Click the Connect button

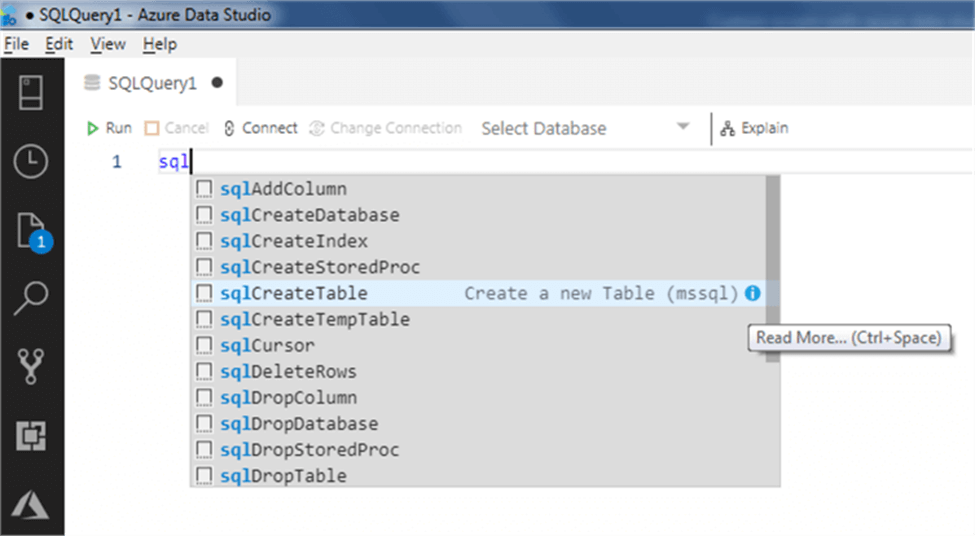pos(260,128)
